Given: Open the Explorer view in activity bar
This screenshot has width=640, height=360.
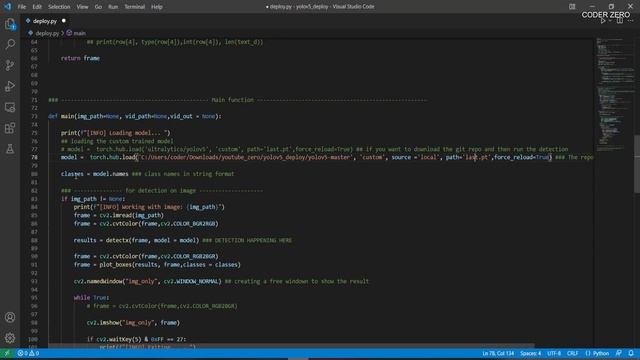Looking at the screenshot, I should pyautogui.click(x=10, y=24).
